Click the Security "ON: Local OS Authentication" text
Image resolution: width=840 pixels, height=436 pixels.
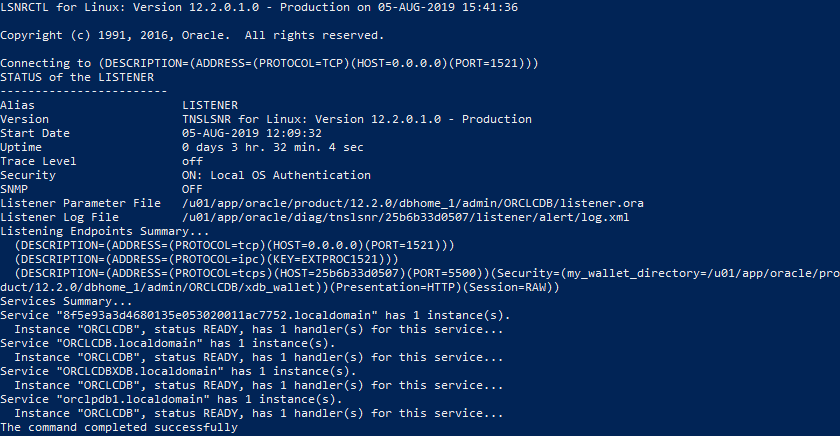[x=276, y=175]
